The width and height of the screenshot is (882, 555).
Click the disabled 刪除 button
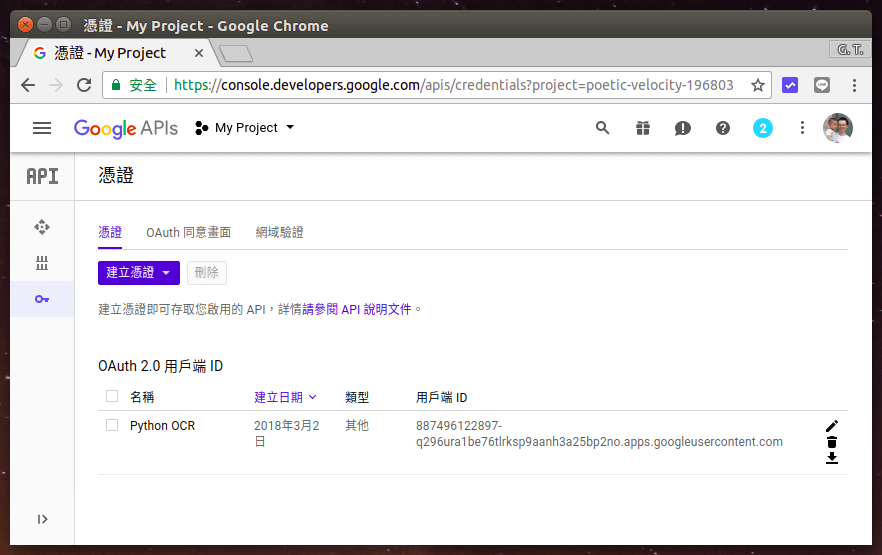pyautogui.click(x=206, y=273)
